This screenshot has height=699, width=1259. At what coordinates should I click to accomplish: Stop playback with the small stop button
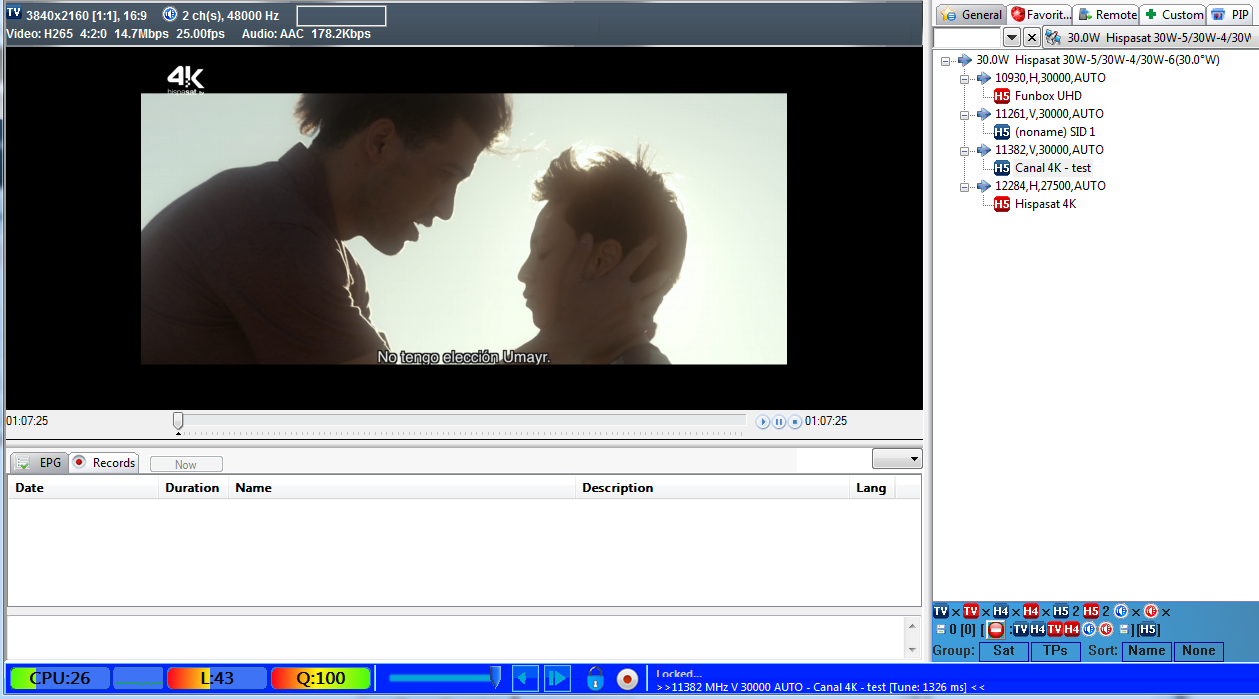point(795,422)
